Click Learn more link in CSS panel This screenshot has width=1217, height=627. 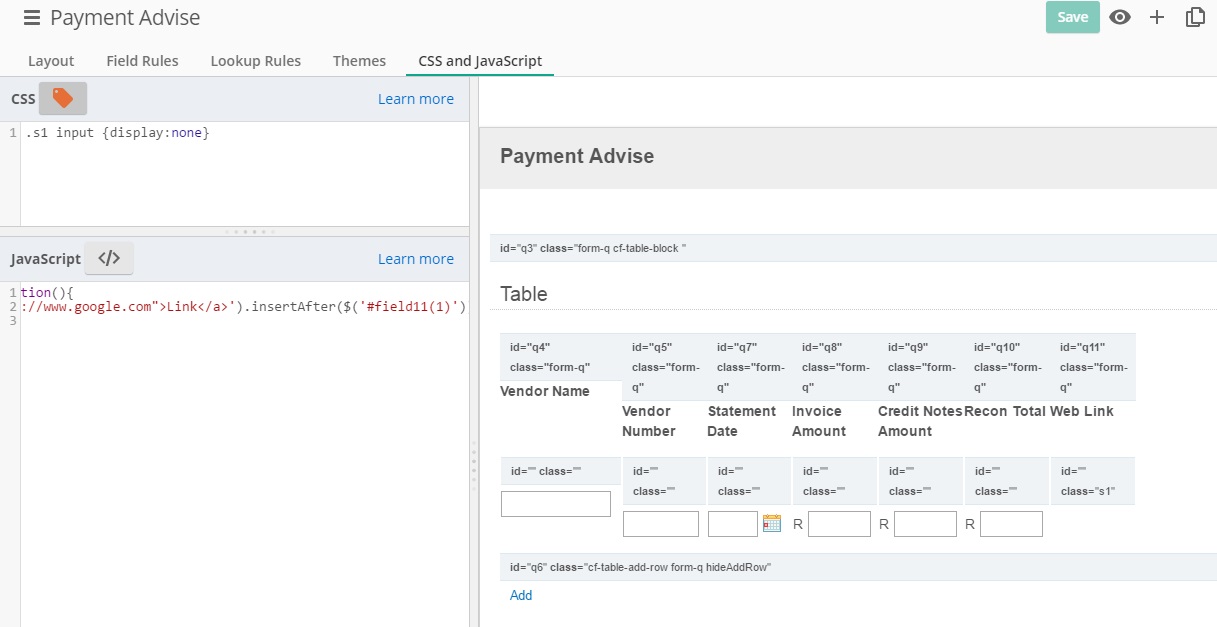pos(415,99)
